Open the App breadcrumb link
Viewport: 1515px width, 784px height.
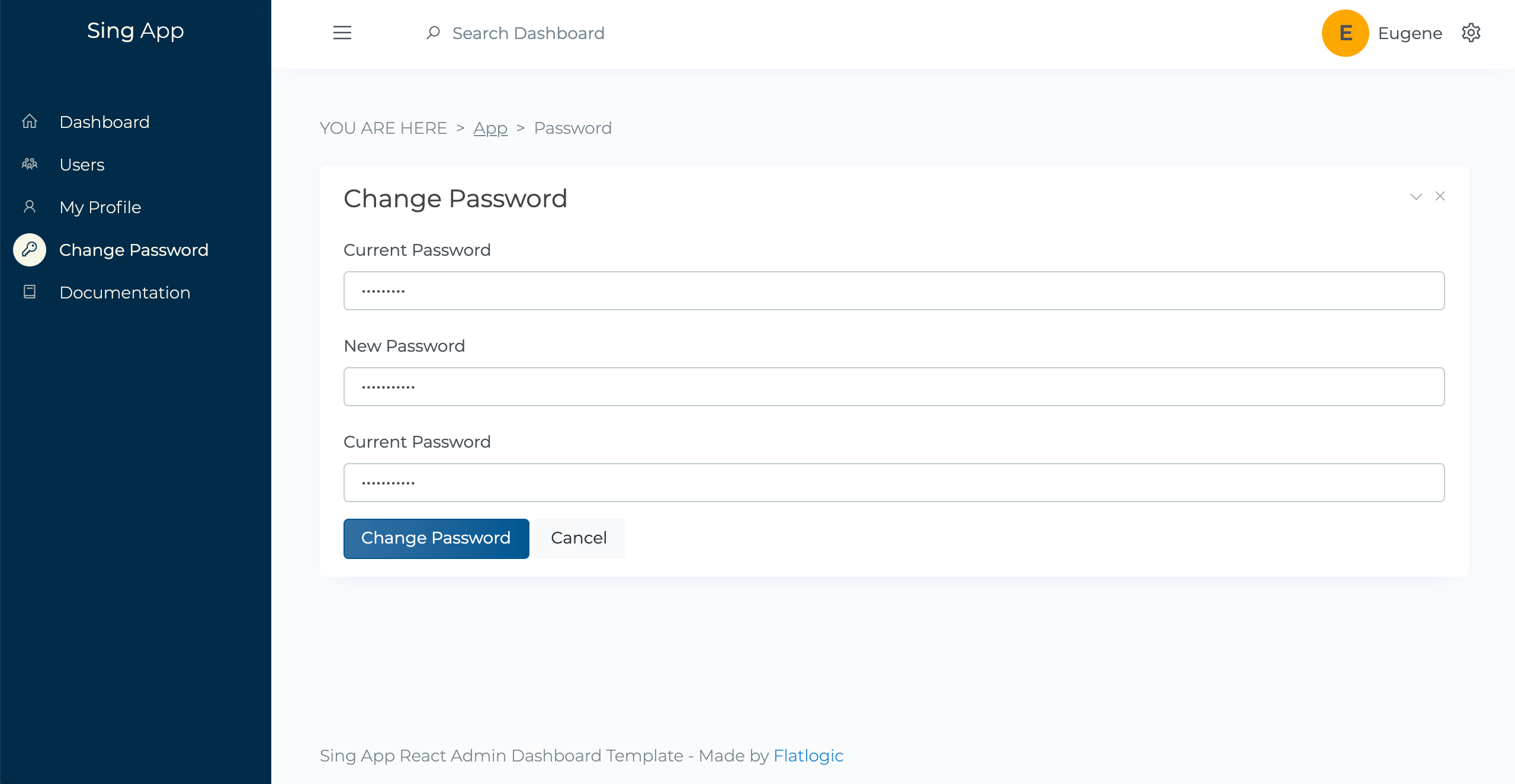[490, 127]
